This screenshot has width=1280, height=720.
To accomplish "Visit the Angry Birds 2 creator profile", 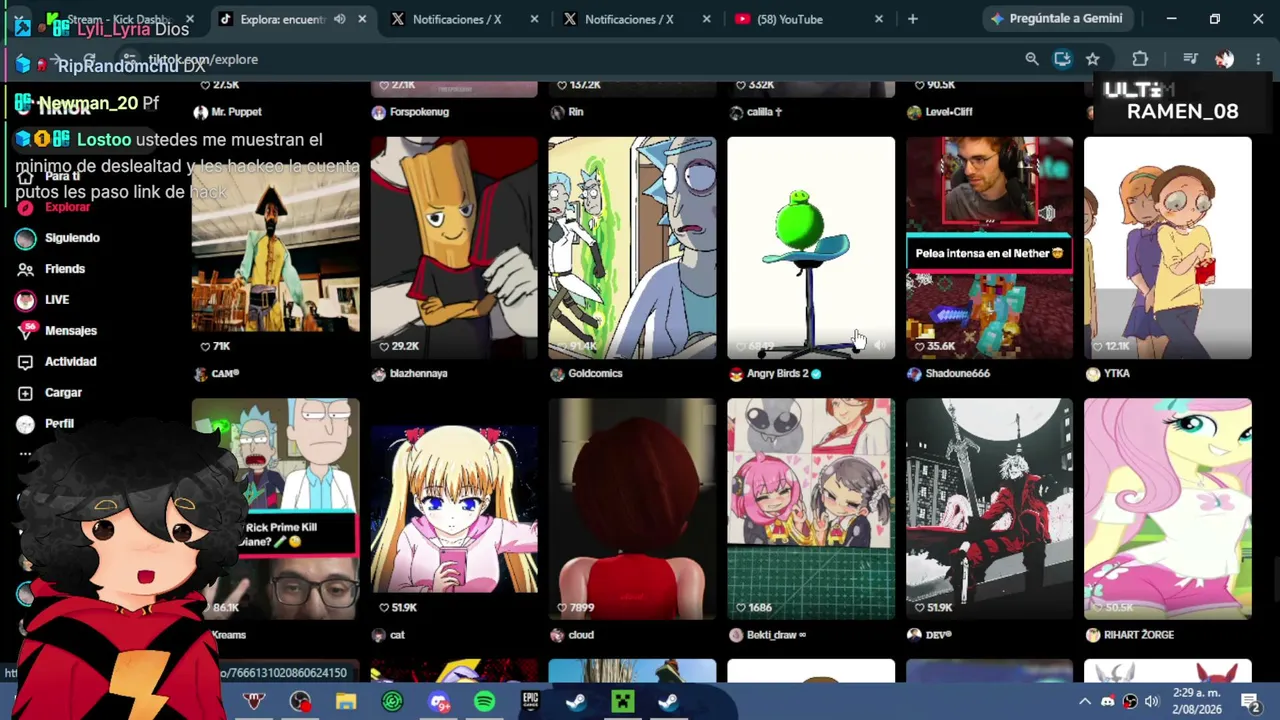I will (777, 374).
